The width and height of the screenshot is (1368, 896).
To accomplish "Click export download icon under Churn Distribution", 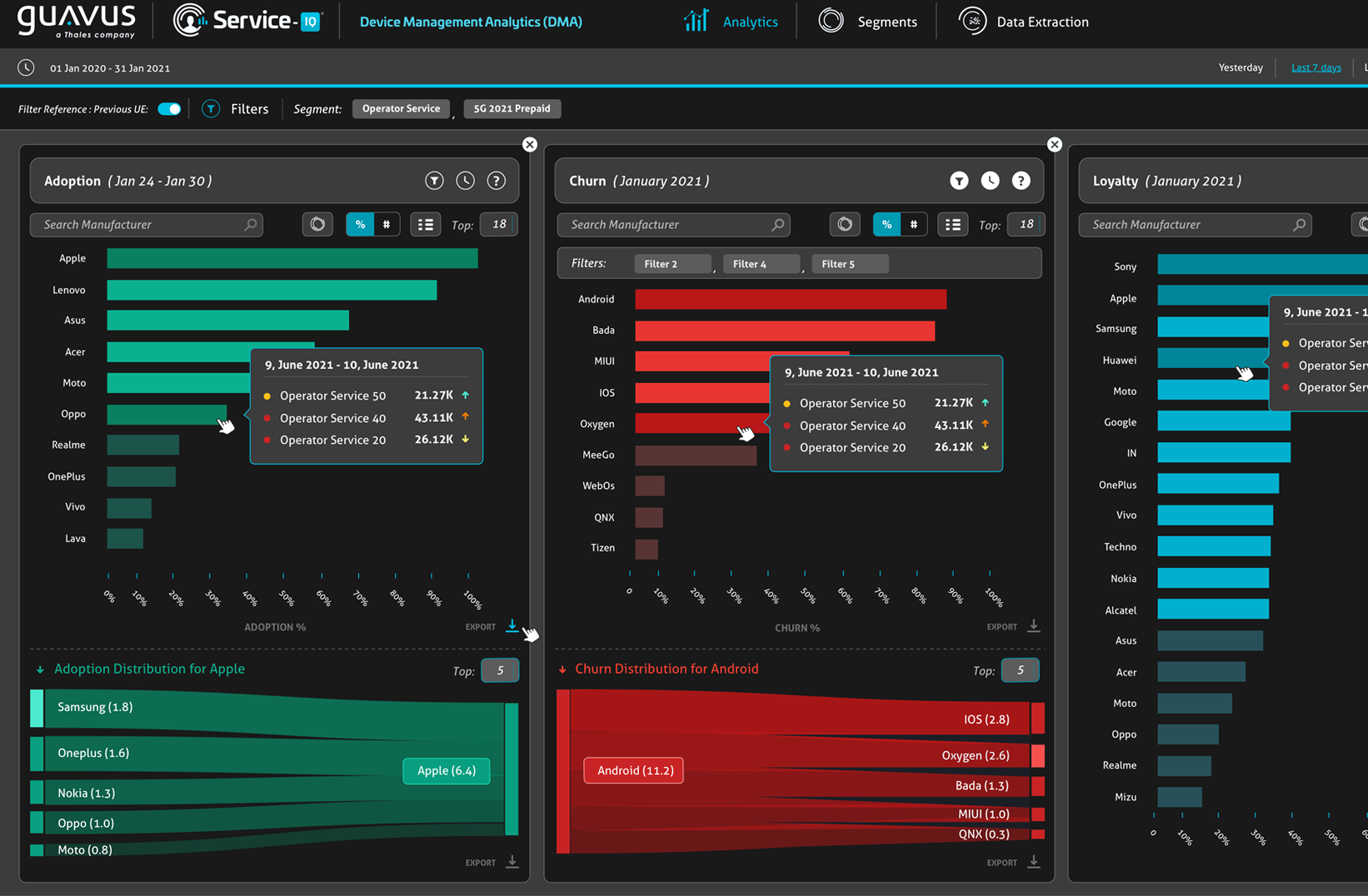I will click(1033, 862).
